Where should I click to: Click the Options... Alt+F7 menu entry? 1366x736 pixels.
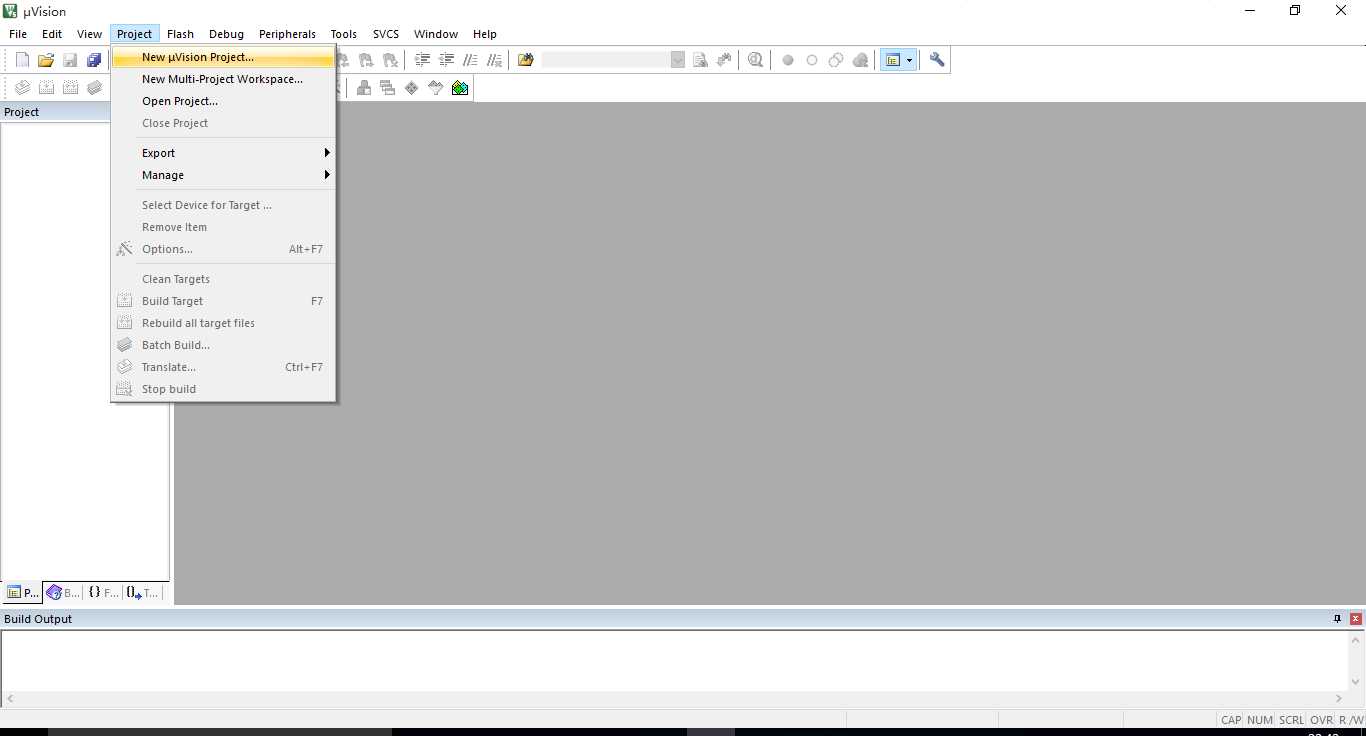[x=224, y=249]
